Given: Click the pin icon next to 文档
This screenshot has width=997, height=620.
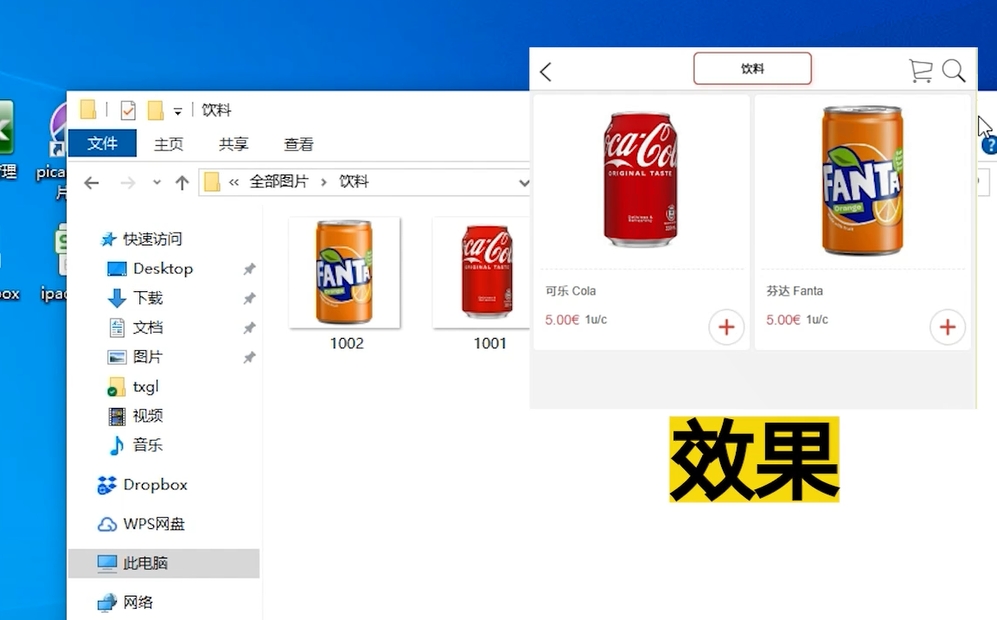Looking at the screenshot, I should pyautogui.click(x=249, y=328).
